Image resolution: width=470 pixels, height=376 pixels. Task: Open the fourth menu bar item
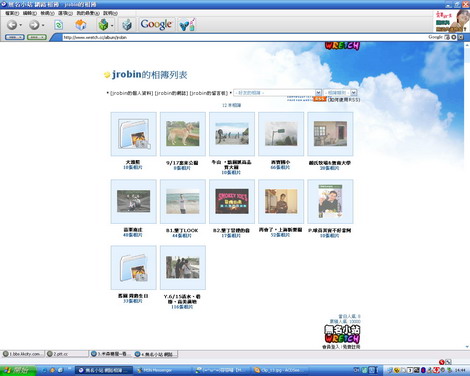65,13
